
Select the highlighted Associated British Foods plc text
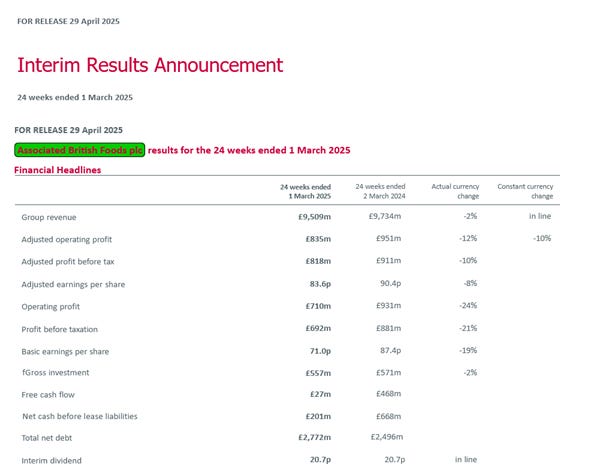pyautogui.click(x=79, y=150)
